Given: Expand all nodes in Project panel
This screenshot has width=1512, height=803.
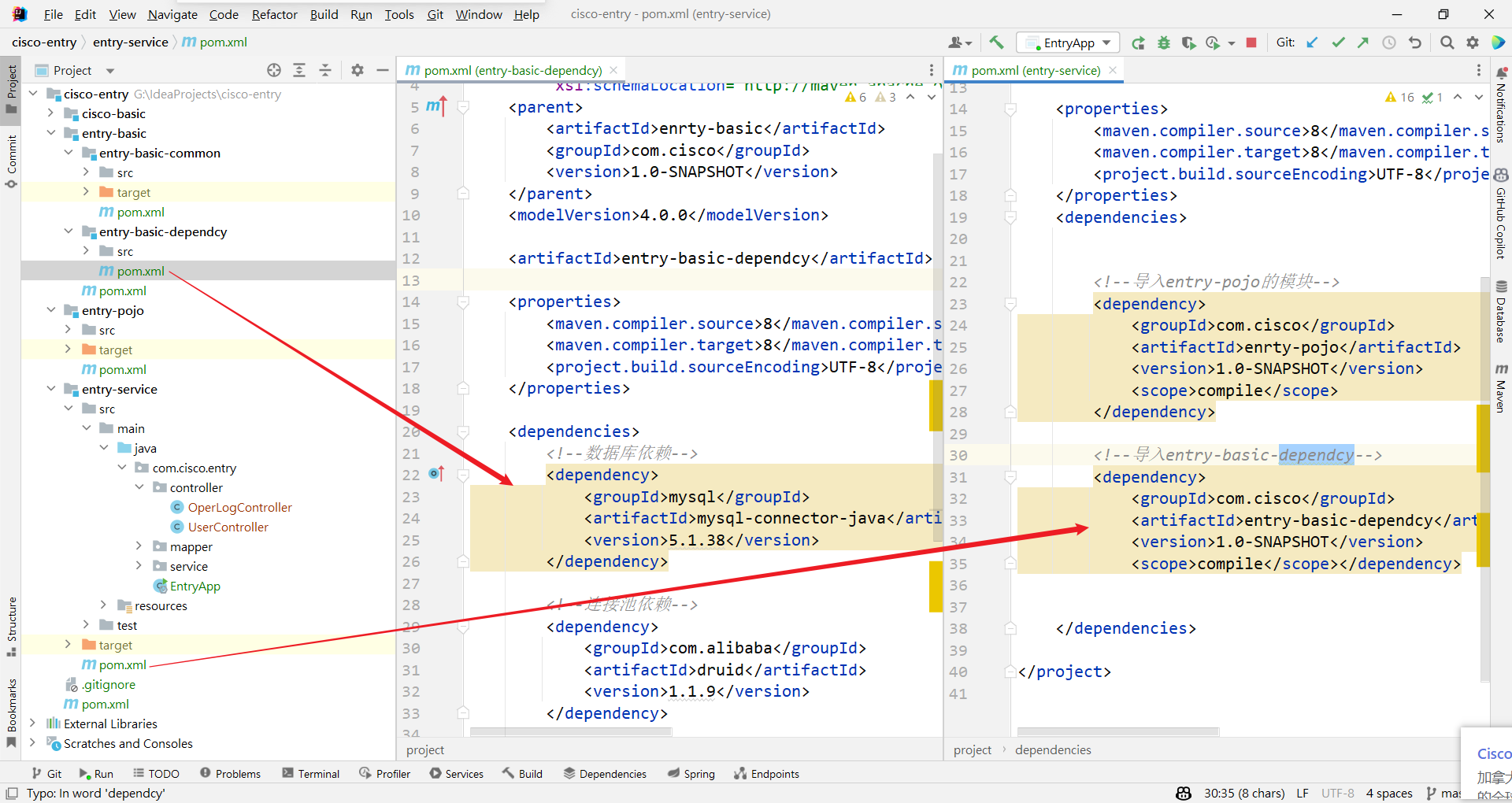Looking at the screenshot, I should click(x=299, y=70).
